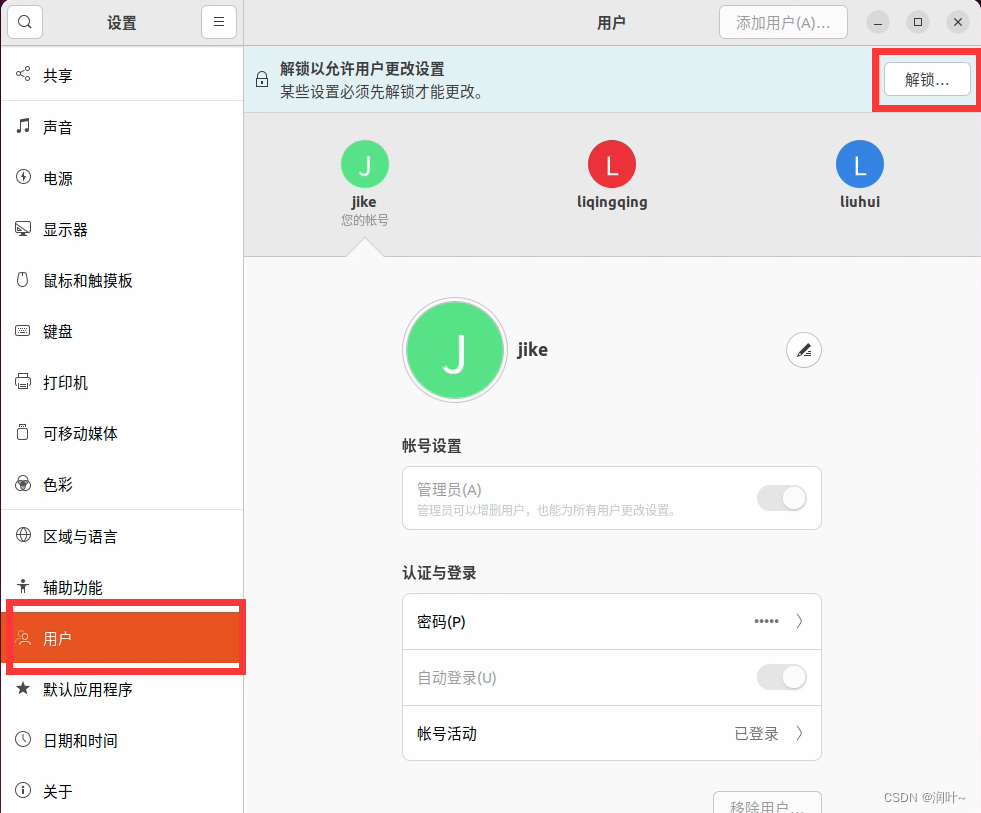Screen dimensions: 981x813
Task: Click the 解锁... unlock button
Action: 927,79
